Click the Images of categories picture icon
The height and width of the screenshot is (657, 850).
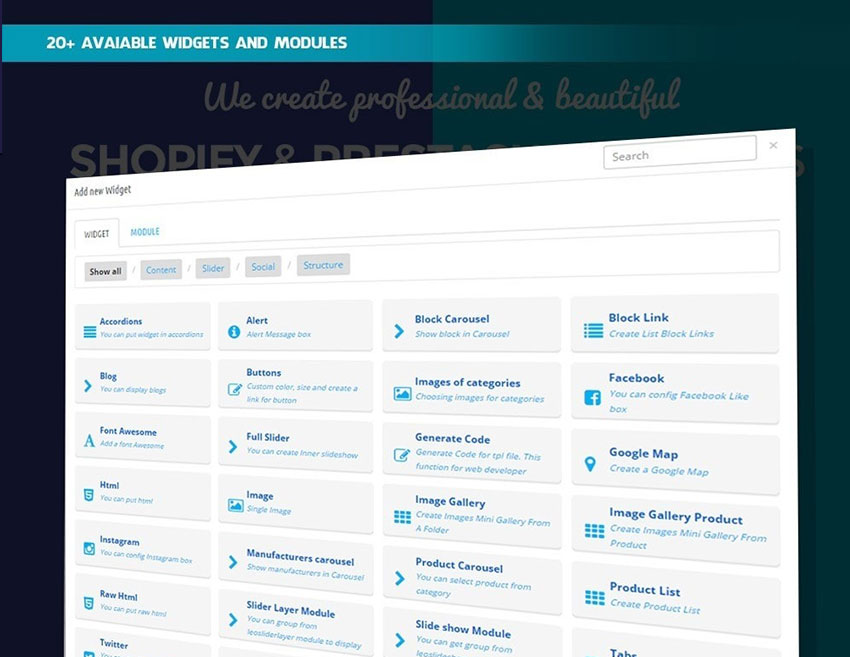click(402, 394)
